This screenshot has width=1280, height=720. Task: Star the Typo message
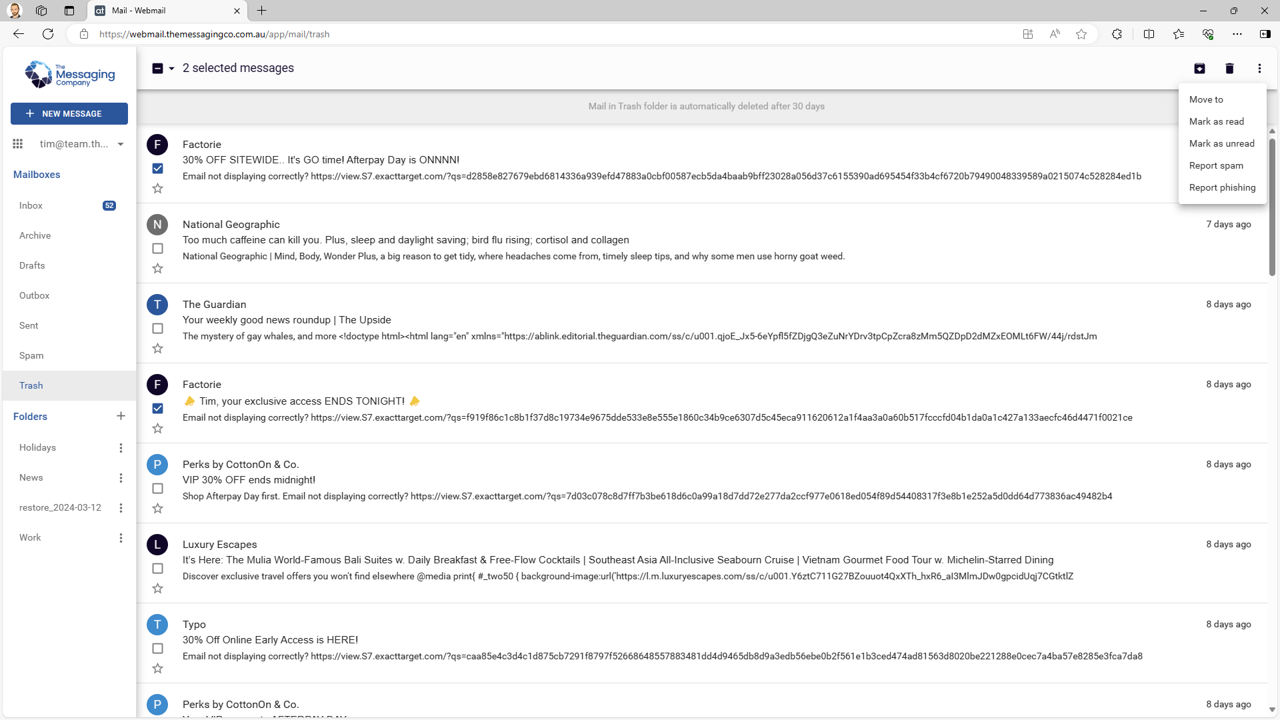[x=157, y=668]
